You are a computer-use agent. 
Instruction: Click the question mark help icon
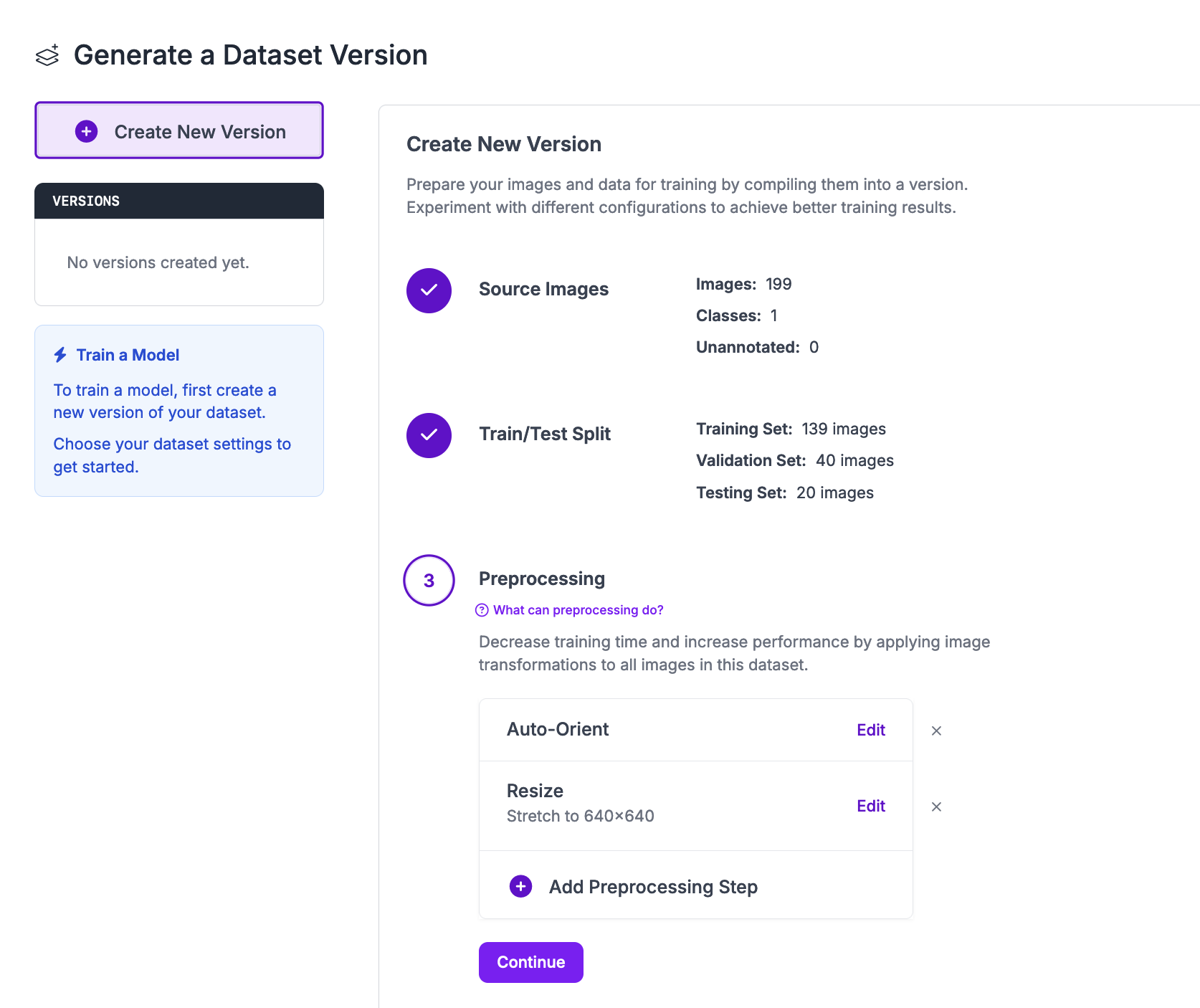coord(482,610)
